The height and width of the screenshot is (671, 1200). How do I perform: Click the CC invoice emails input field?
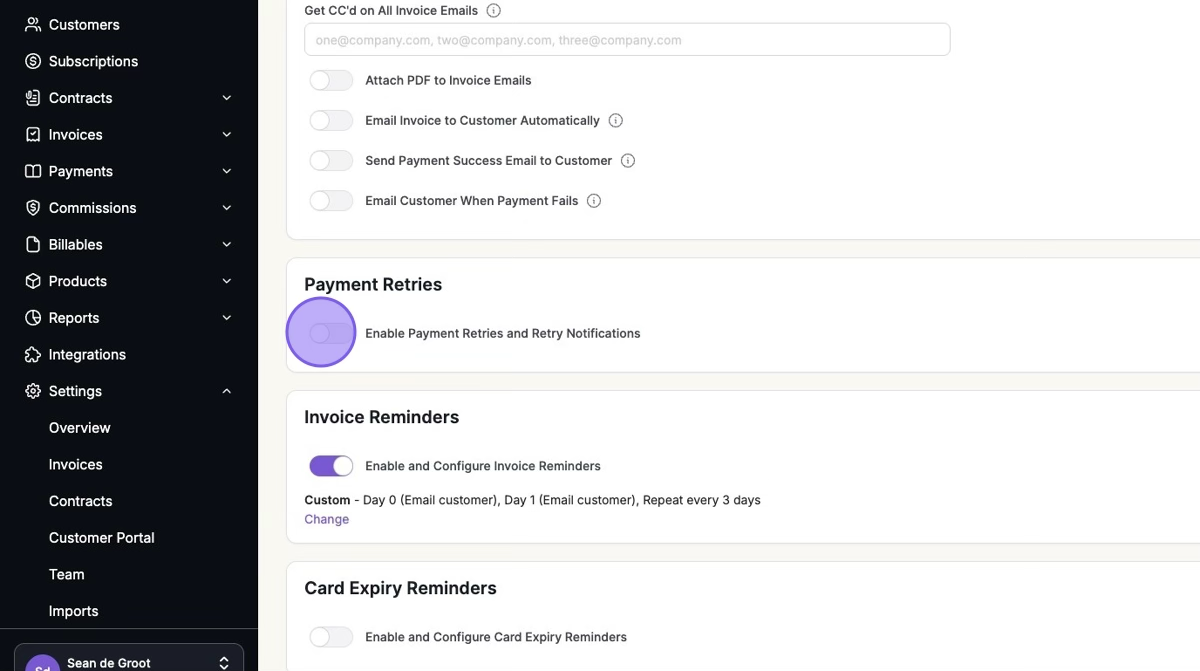coord(627,40)
